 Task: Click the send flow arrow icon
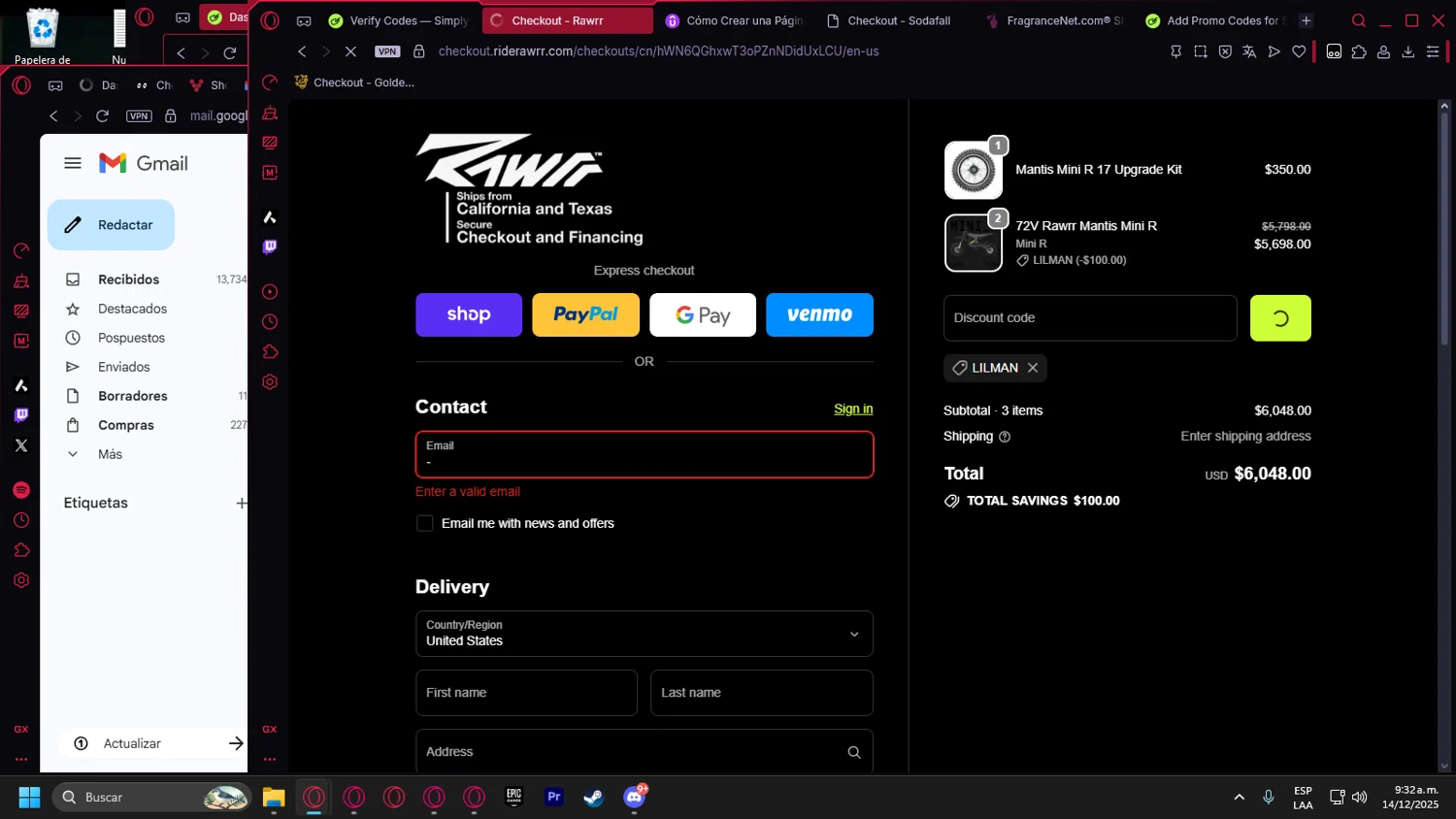[x=1274, y=51]
